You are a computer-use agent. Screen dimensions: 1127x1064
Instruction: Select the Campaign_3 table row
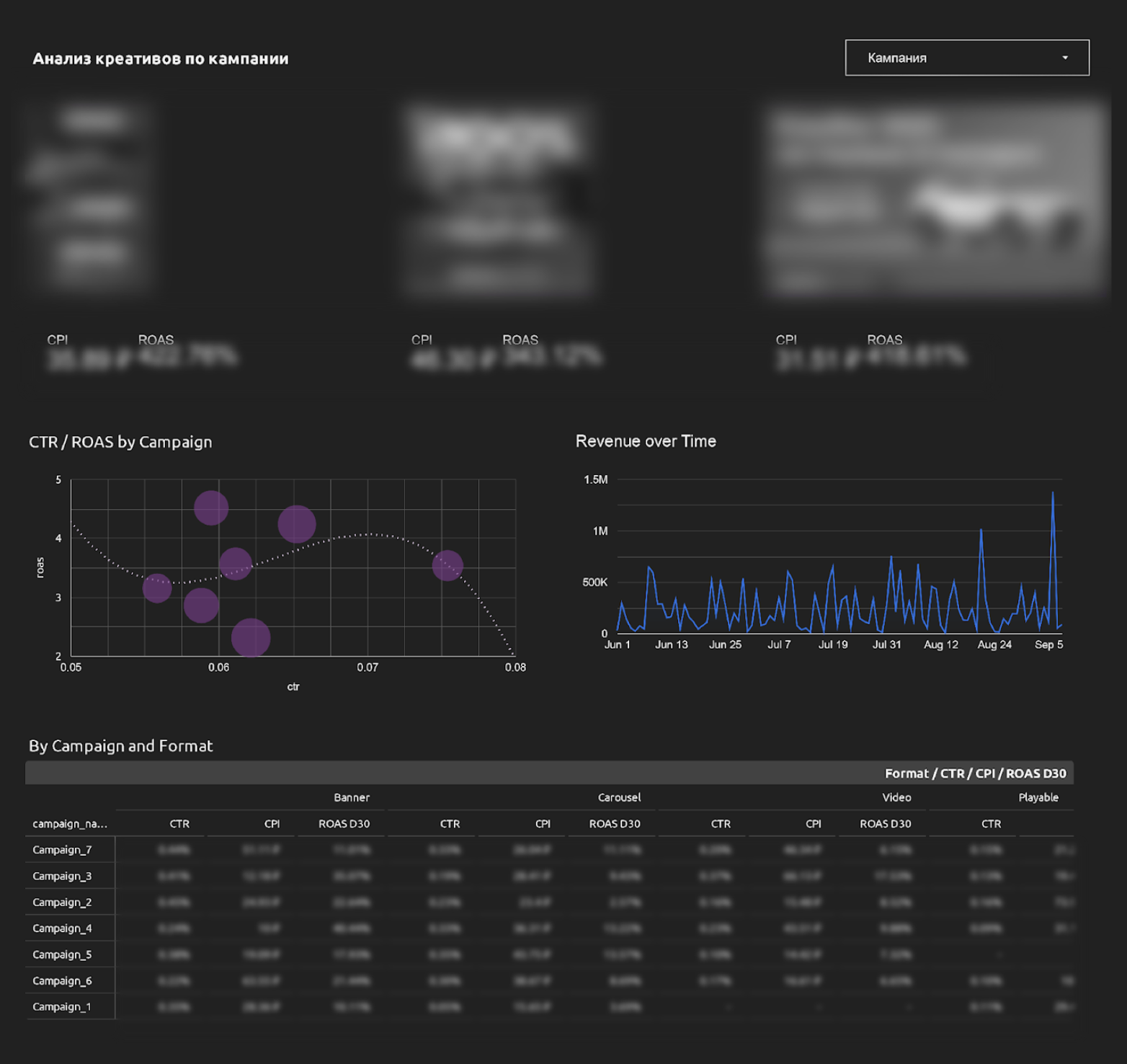coord(62,876)
